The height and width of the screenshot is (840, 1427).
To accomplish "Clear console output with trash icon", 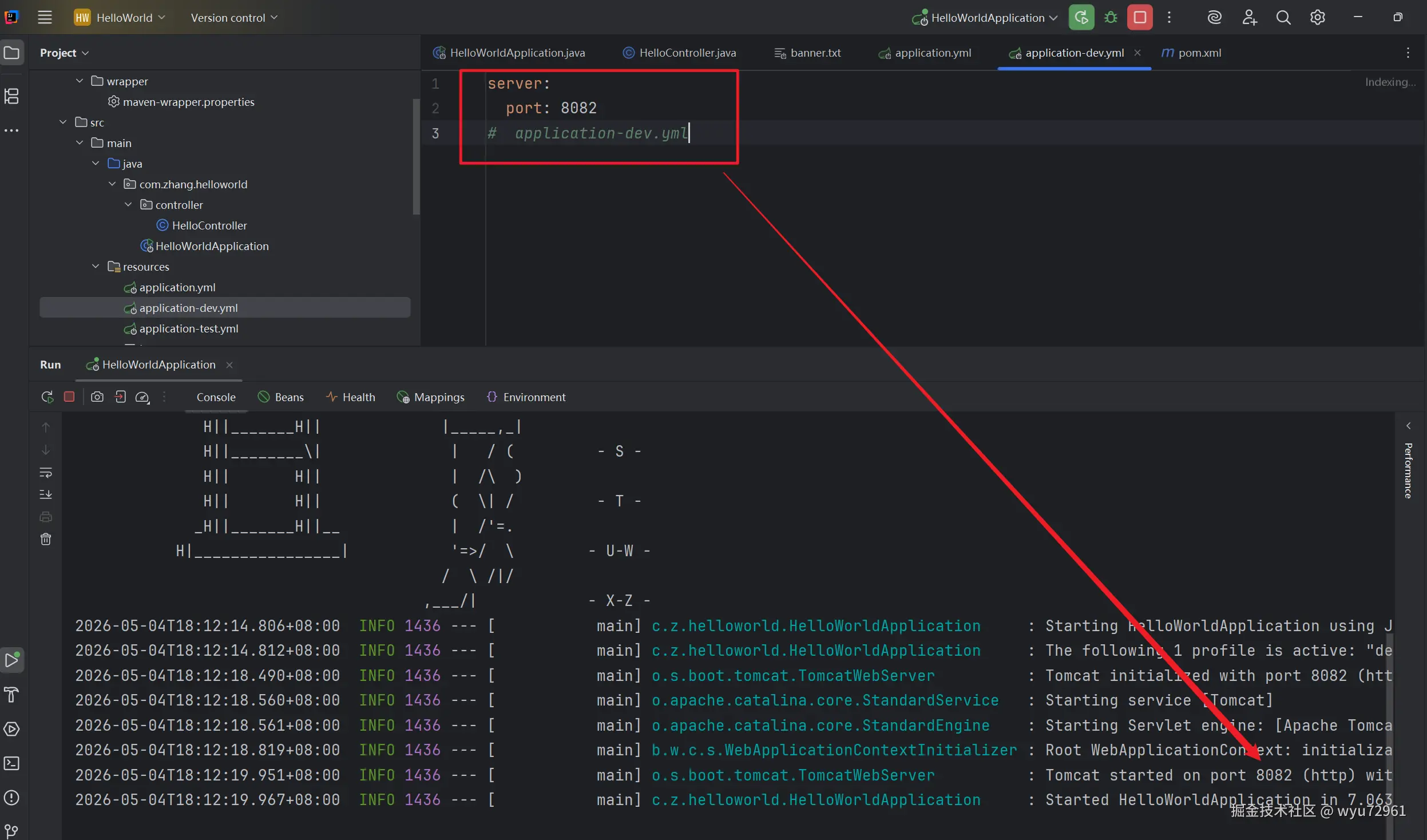I will pyautogui.click(x=46, y=539).
